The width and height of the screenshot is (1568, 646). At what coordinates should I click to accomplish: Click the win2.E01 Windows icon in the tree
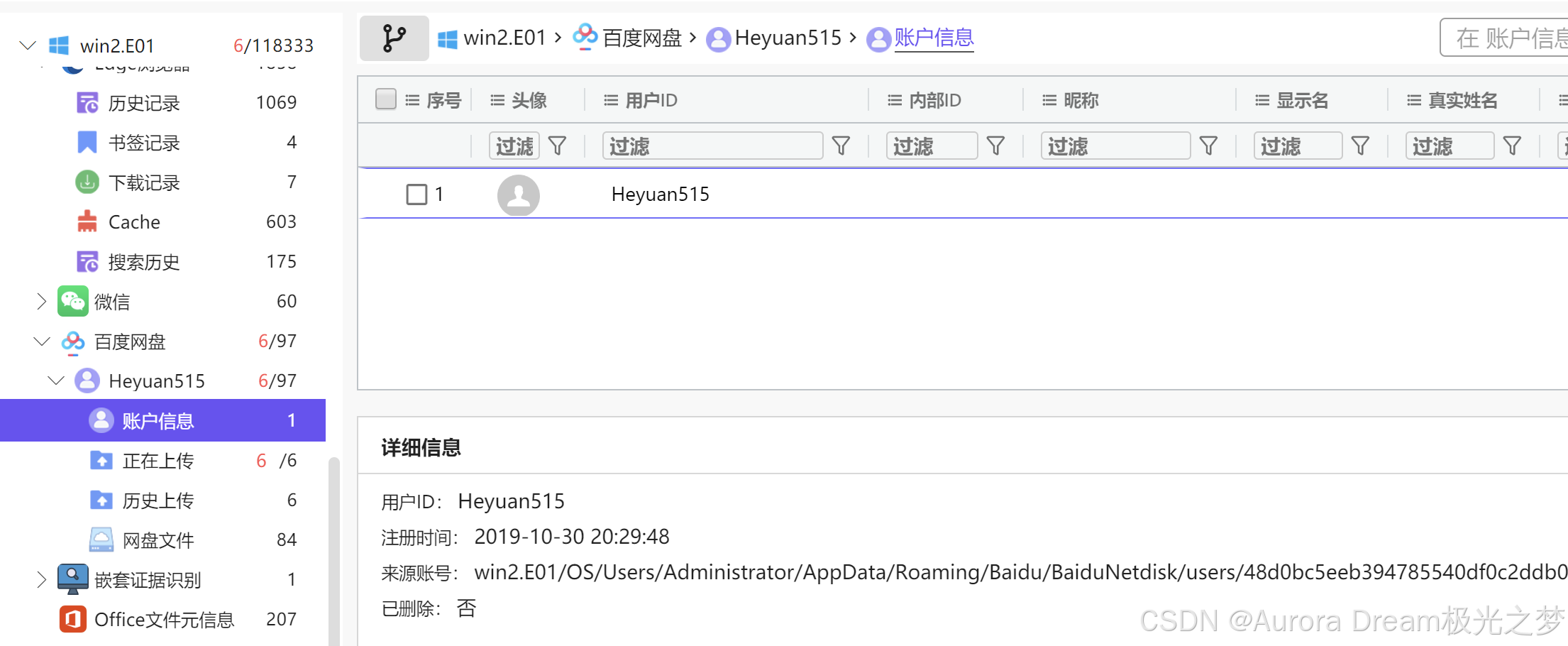click(x=59, y=45)
